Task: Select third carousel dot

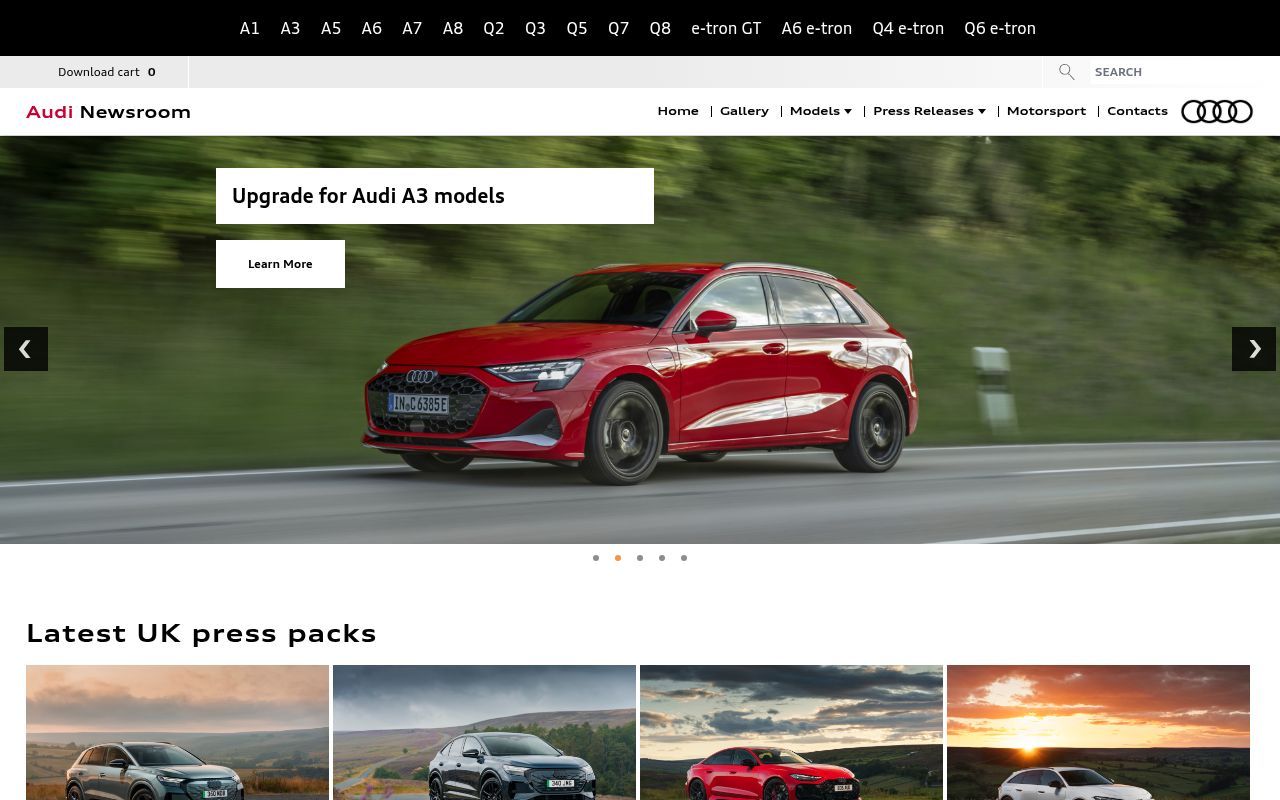Action: click(640, 558)
